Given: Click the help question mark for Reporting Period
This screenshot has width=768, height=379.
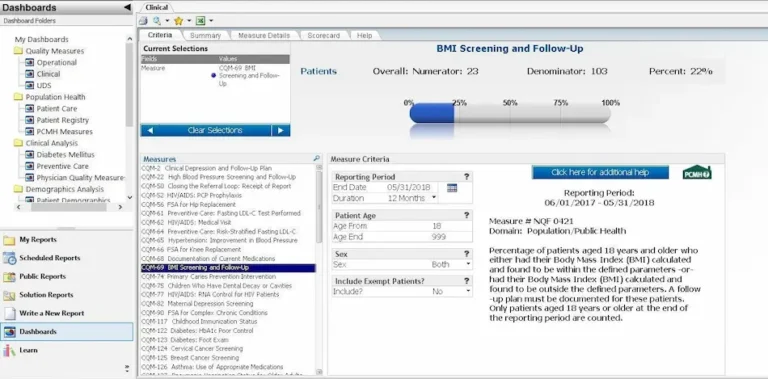Looking at the screenshot, I should [466, 177].
